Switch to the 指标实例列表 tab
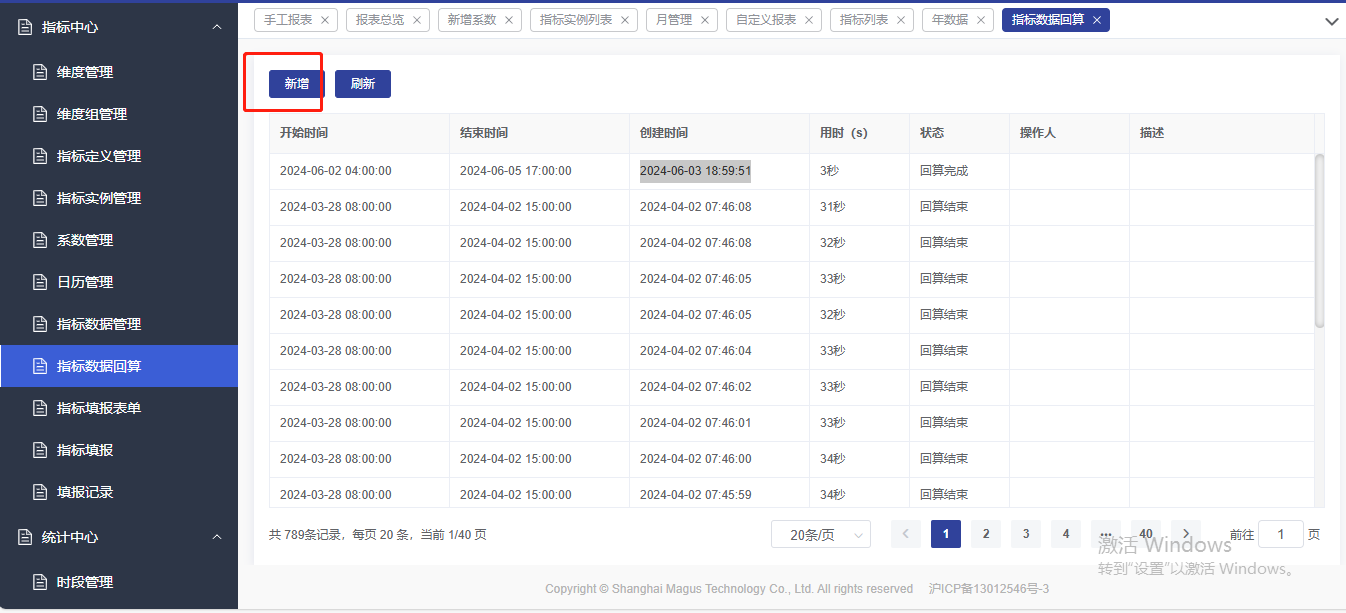Viewport: 1346px width, 613px height. pyautogui.click(x=576, y=20)
